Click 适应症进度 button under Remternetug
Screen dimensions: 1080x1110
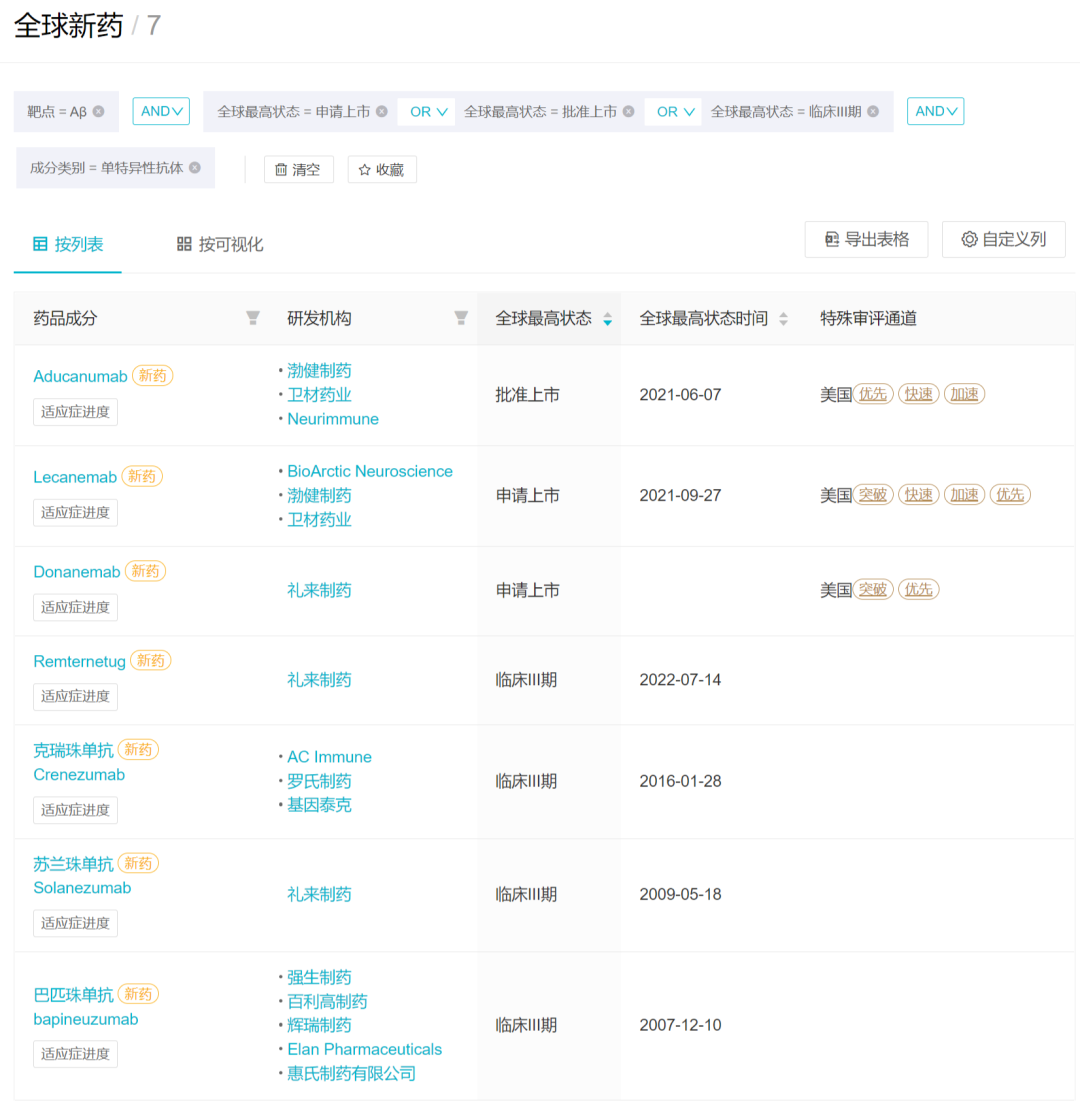coord(75,697)
